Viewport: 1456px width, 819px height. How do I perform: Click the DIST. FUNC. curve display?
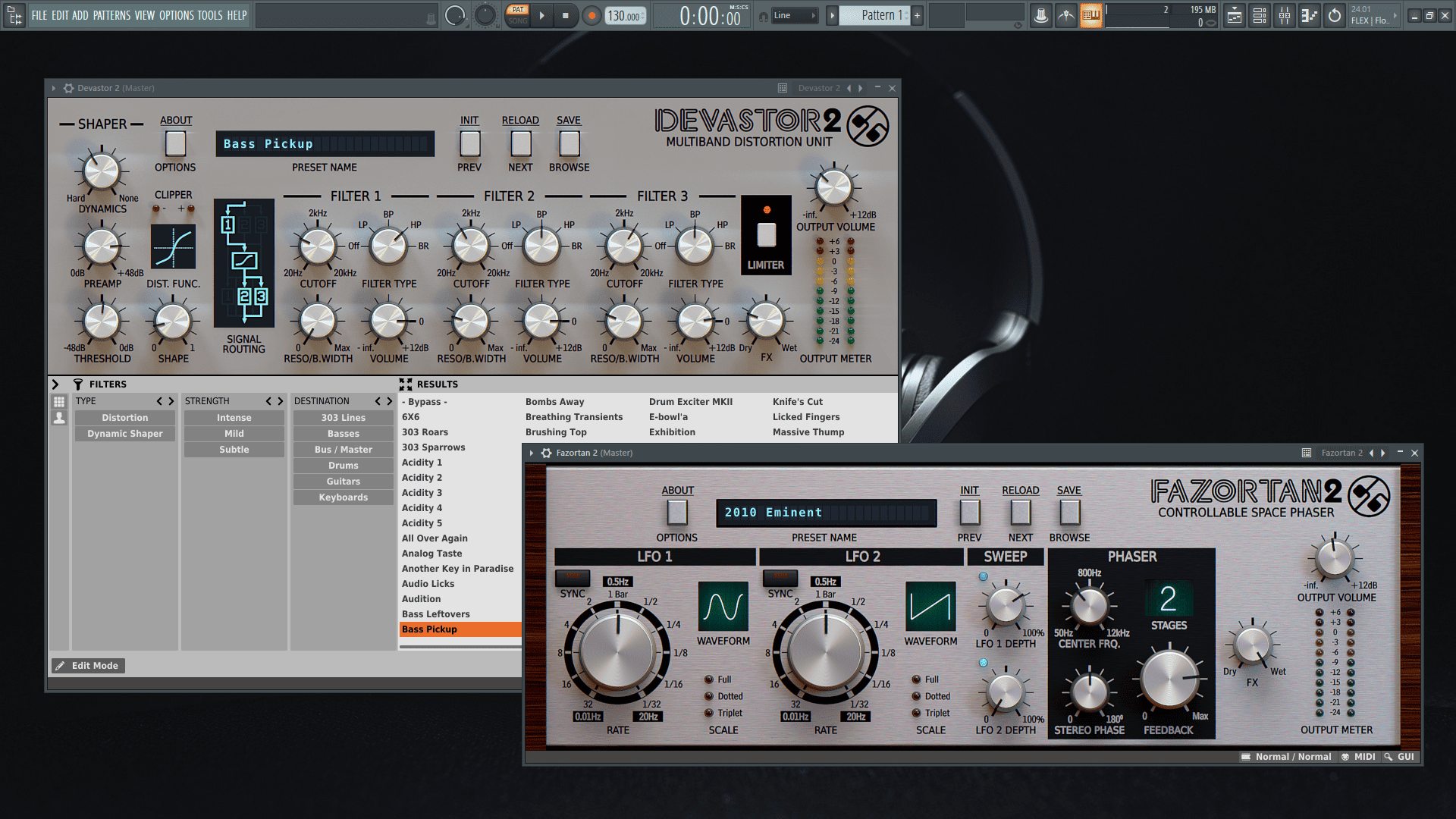(173, 247)
